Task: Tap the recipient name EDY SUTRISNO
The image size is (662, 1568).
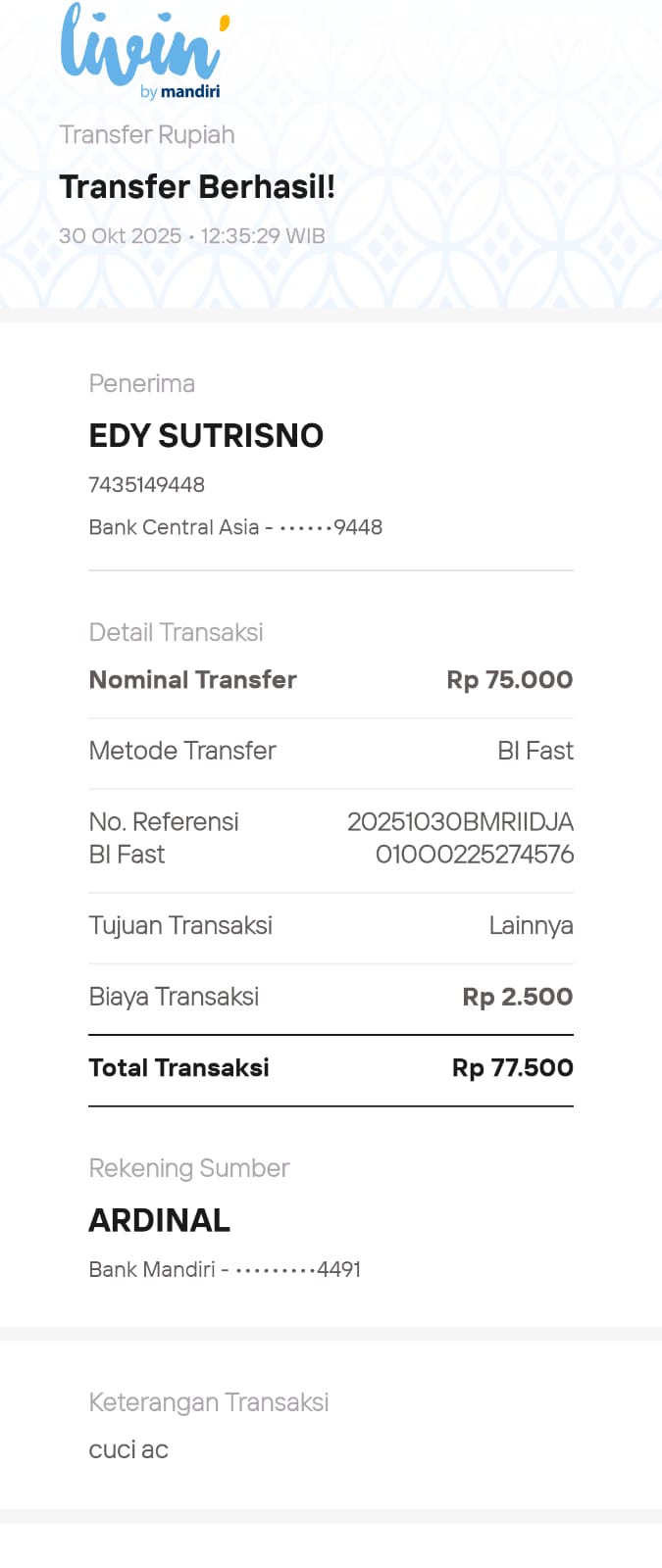Action: (x=206, y=435)
